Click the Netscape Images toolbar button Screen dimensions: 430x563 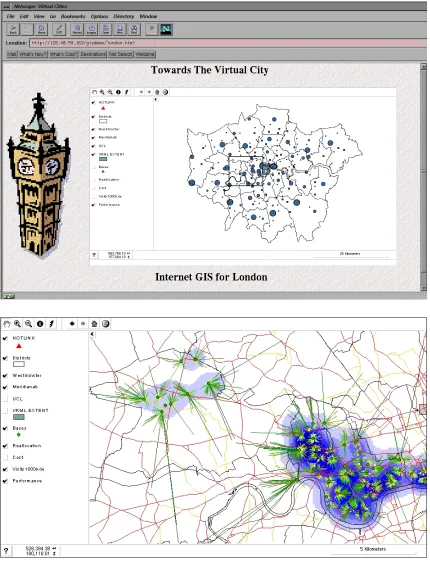[x=91, y=29]
